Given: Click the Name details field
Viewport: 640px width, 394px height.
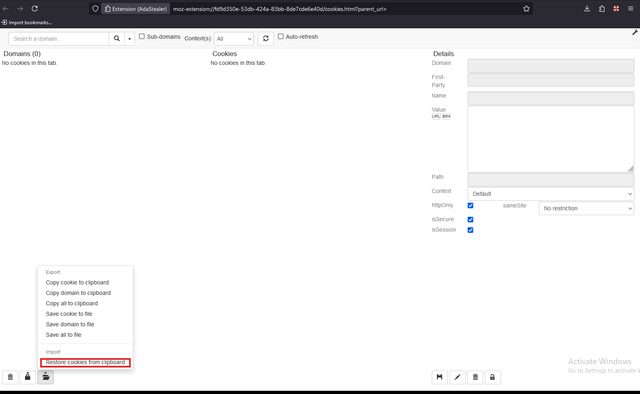Looking at the screenshot, I should [x=551, y=98].
